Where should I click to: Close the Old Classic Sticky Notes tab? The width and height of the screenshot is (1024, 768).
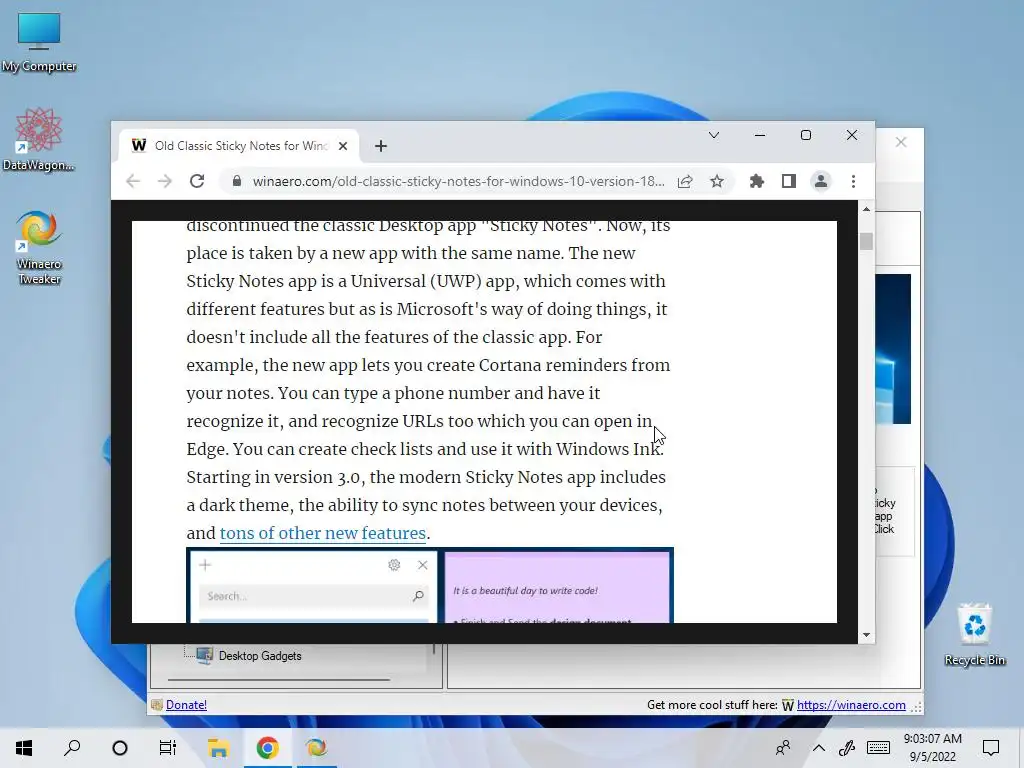pos(343,146)
